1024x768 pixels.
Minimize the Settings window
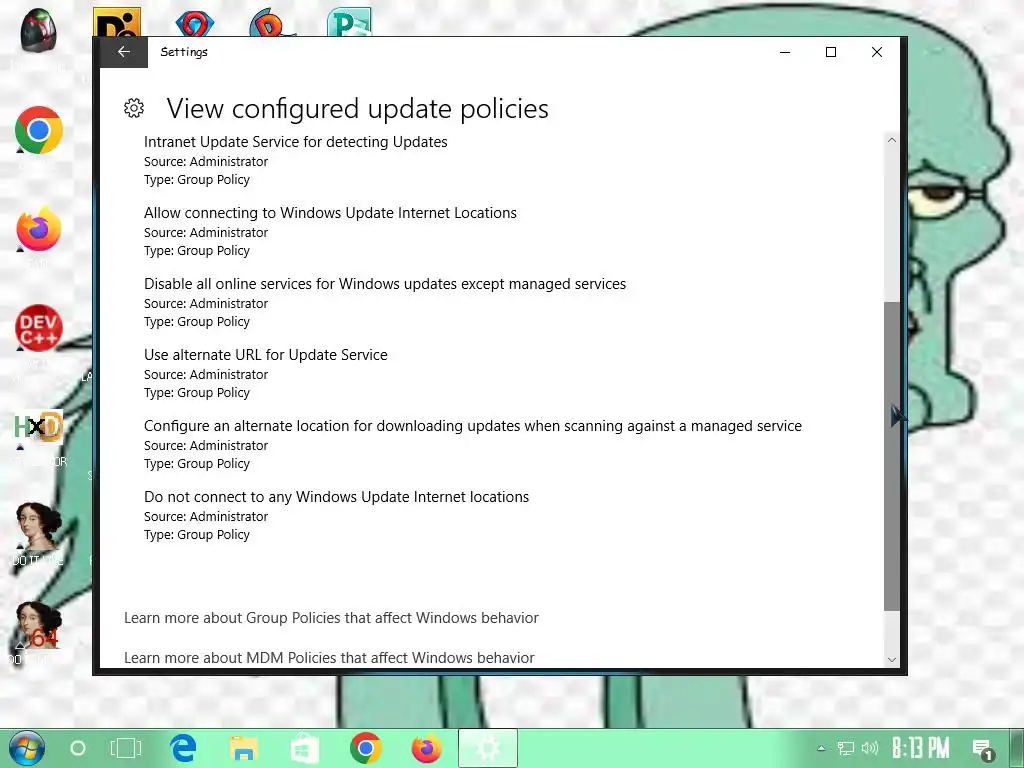click(x=785, y=52)
